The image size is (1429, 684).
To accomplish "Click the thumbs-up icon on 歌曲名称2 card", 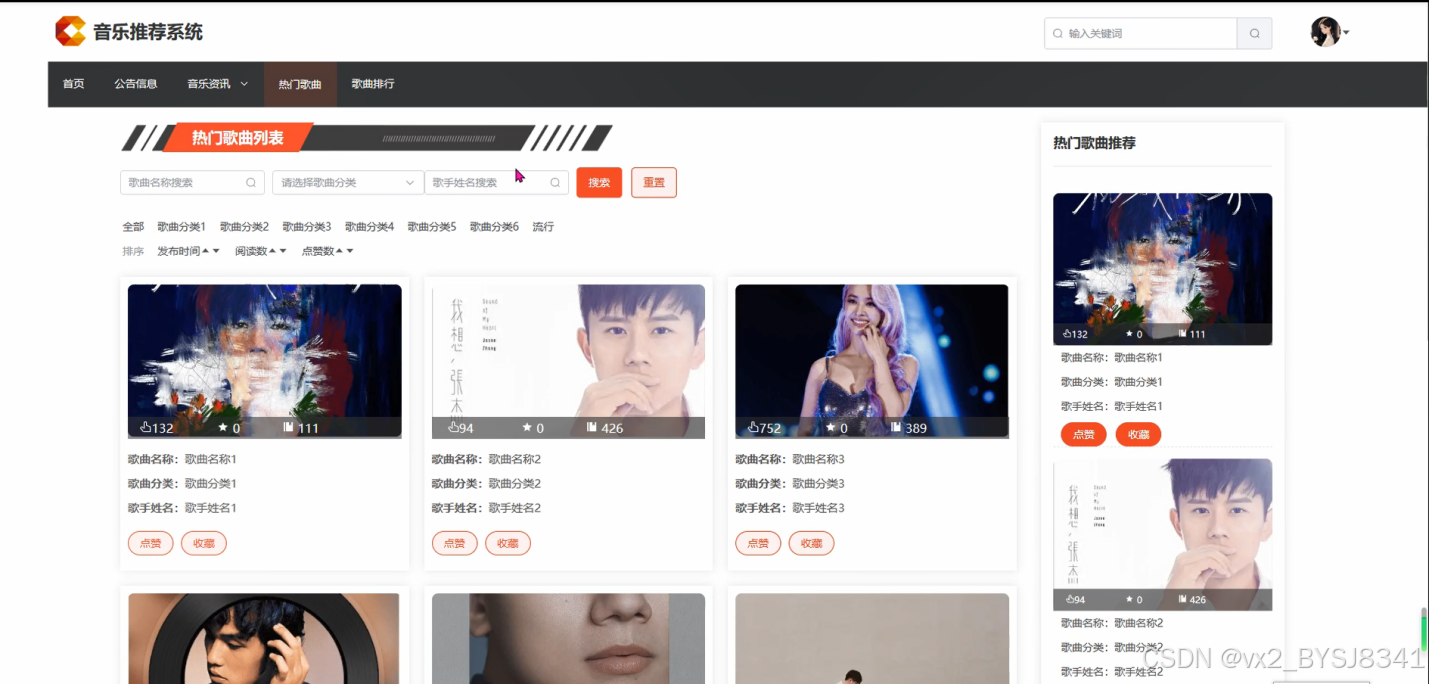I will [x=453, y=427].
